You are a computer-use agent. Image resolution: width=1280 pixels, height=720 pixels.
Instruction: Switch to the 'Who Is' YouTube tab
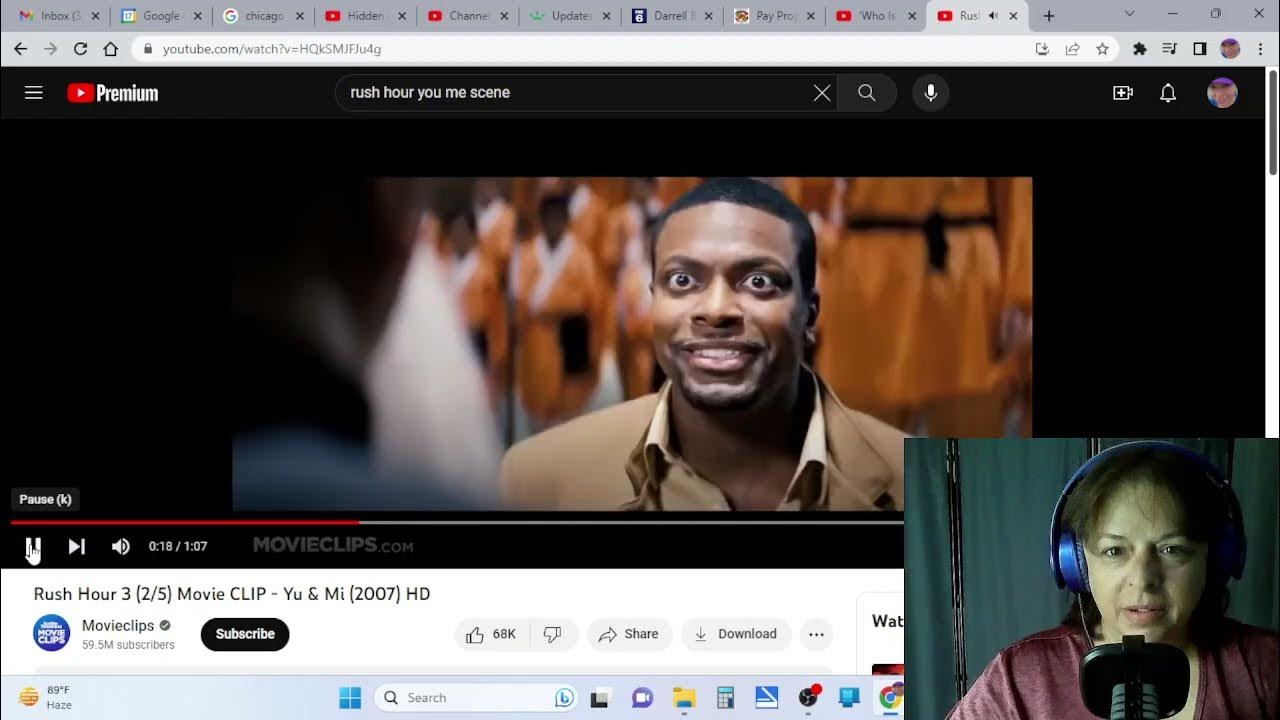(874, 16)
